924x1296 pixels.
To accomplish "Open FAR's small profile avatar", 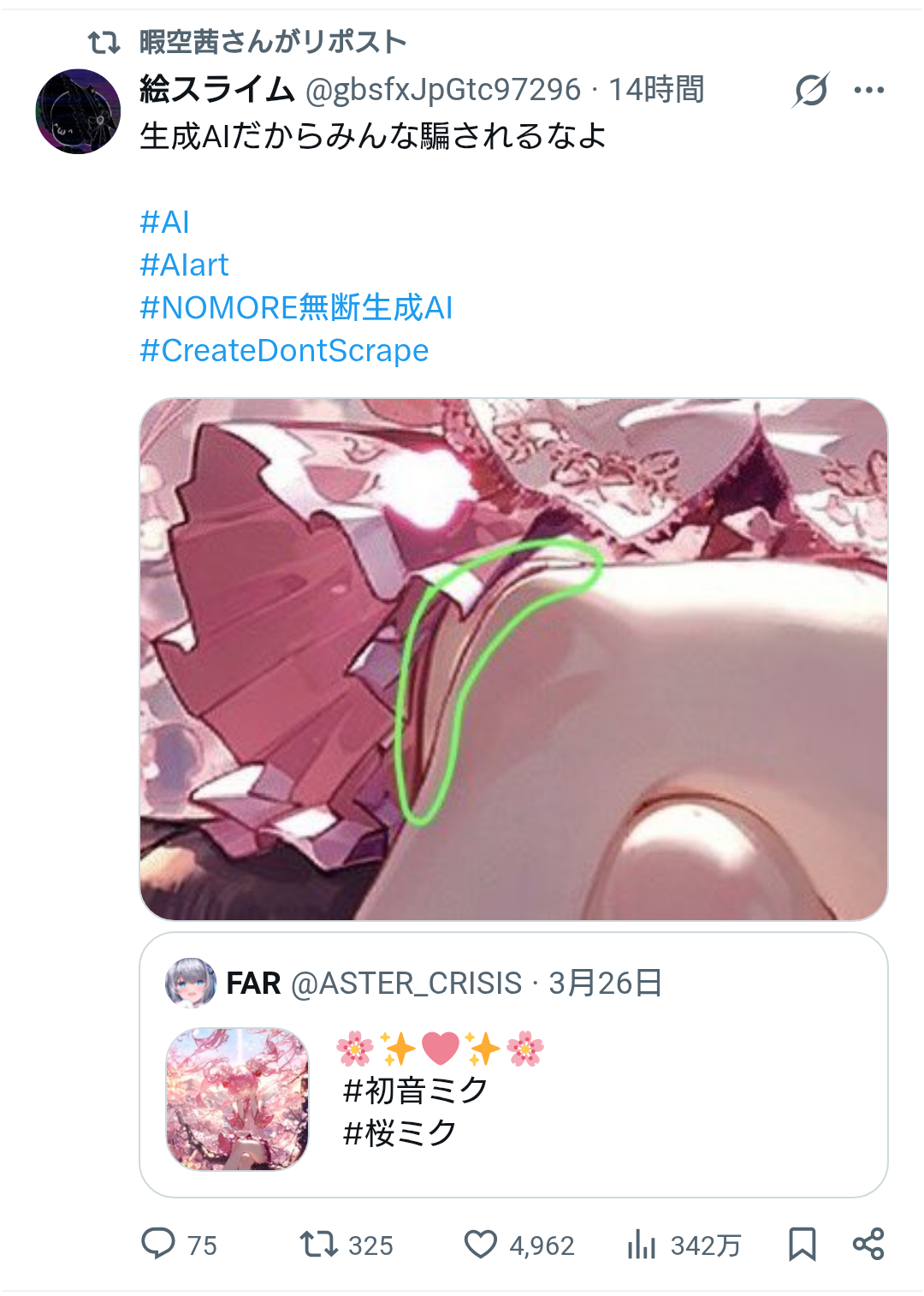I will pyautogui.click(x=191, y=983).
